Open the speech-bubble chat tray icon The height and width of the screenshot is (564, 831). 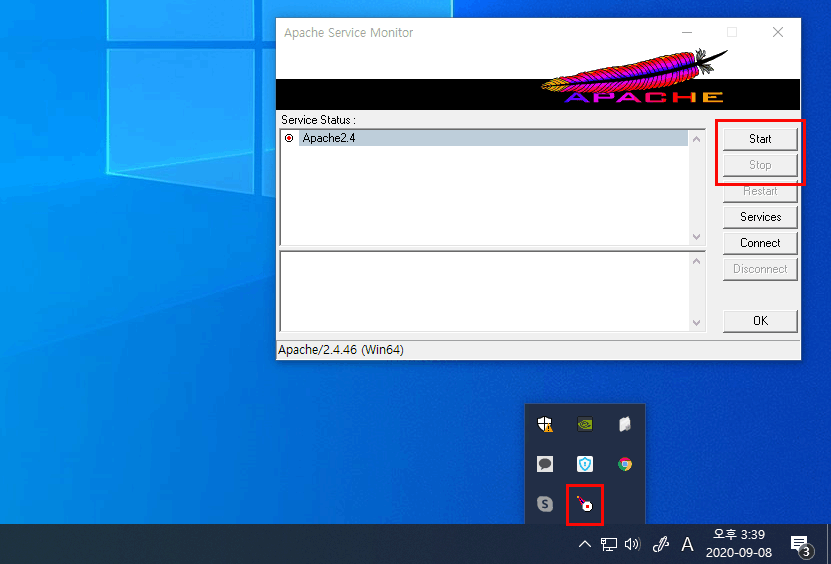pos(545,464)
